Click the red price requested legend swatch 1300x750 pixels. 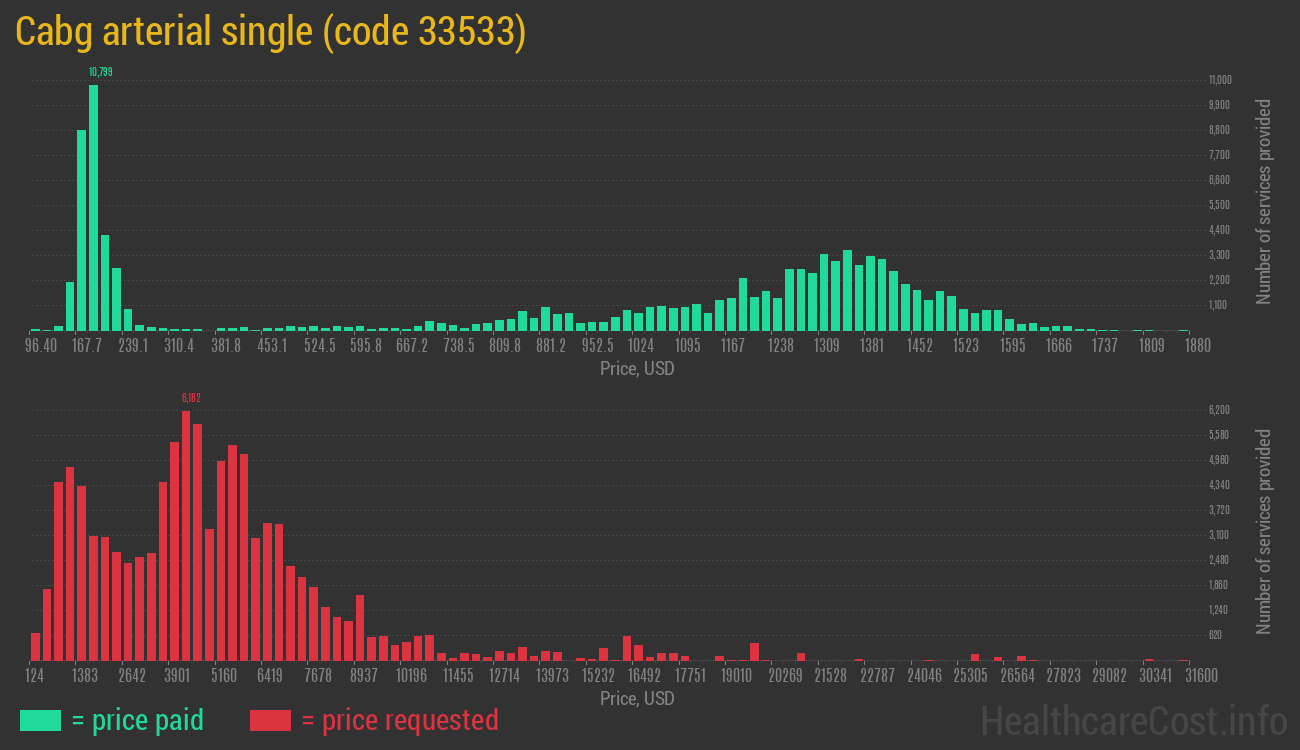(270, 720)
